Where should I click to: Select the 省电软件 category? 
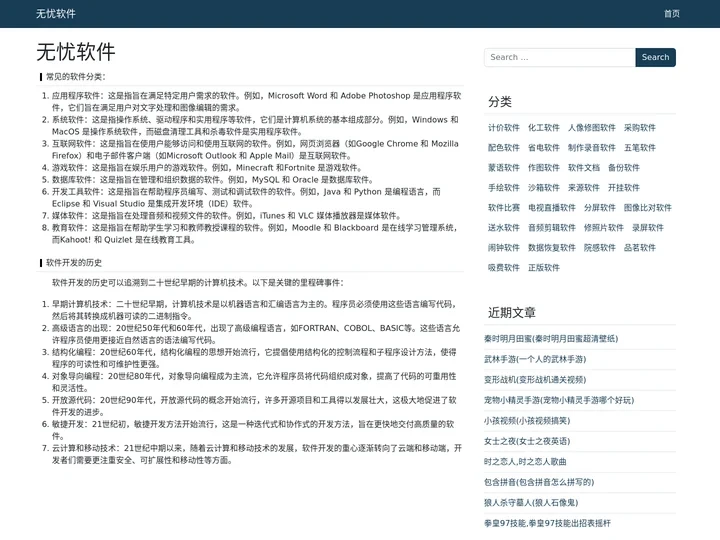tap(544, 148)
